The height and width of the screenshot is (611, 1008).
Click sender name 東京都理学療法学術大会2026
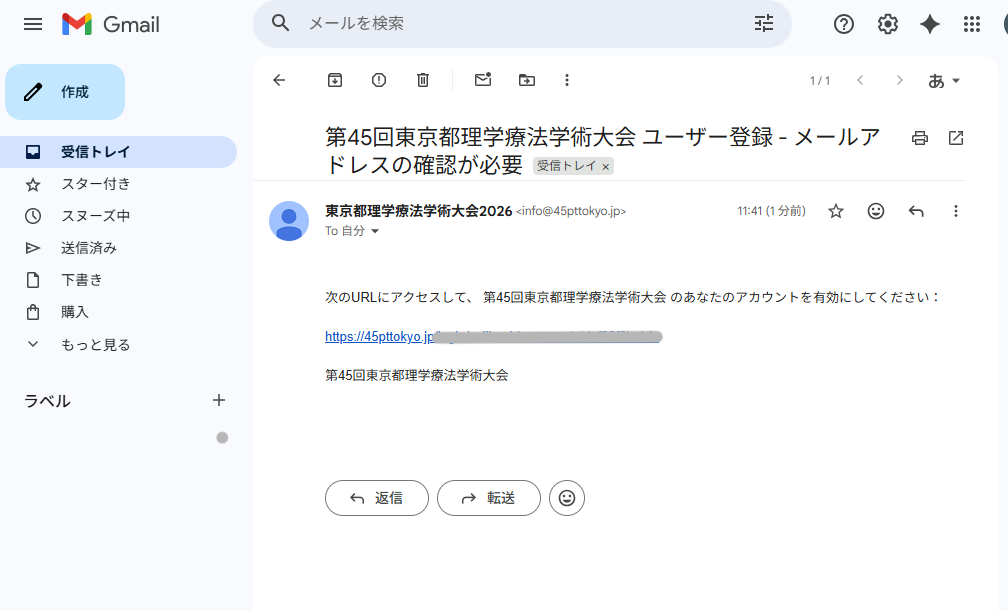(418, 211)
